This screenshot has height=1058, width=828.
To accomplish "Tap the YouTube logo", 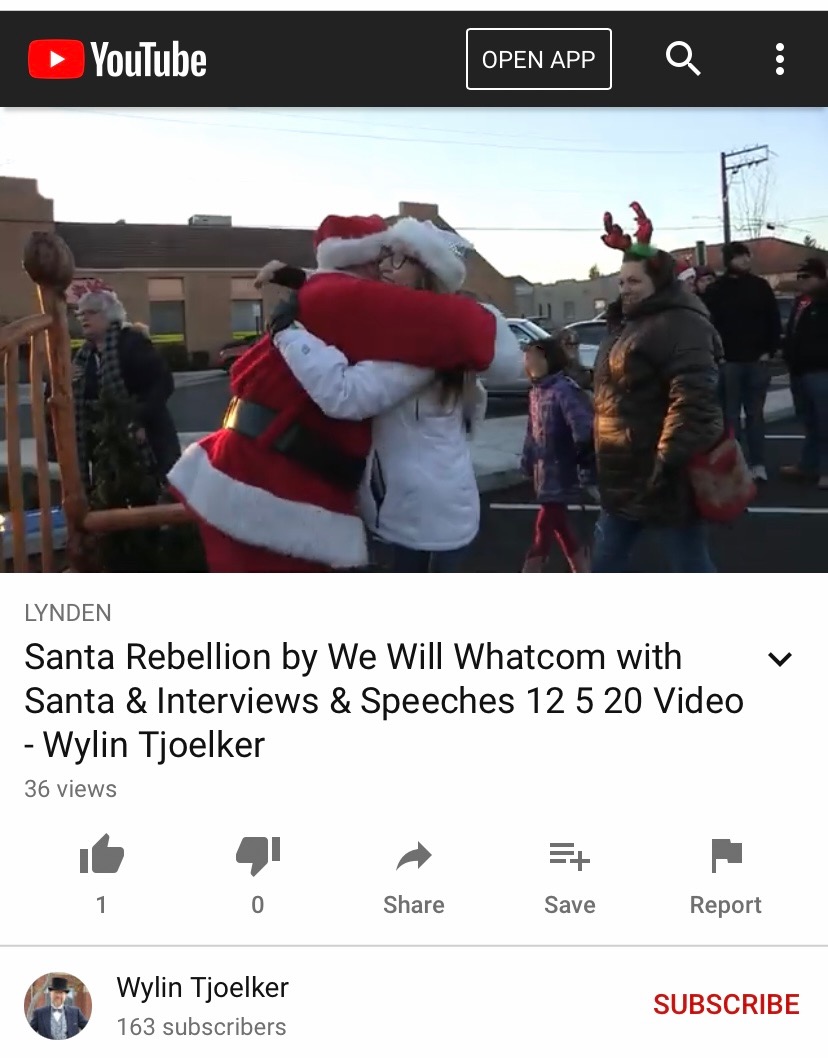I will (x=117, y=59).
